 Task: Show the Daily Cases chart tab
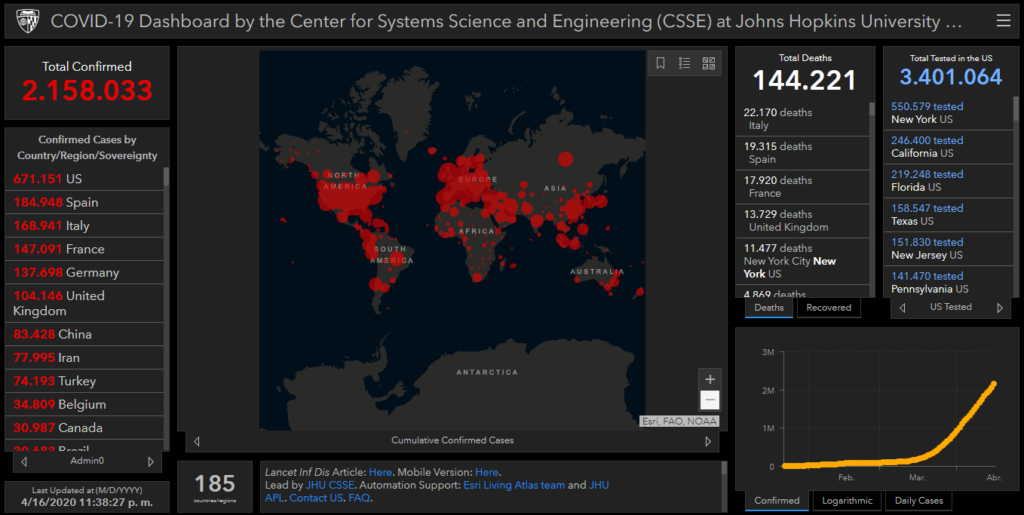coord(918,501)
